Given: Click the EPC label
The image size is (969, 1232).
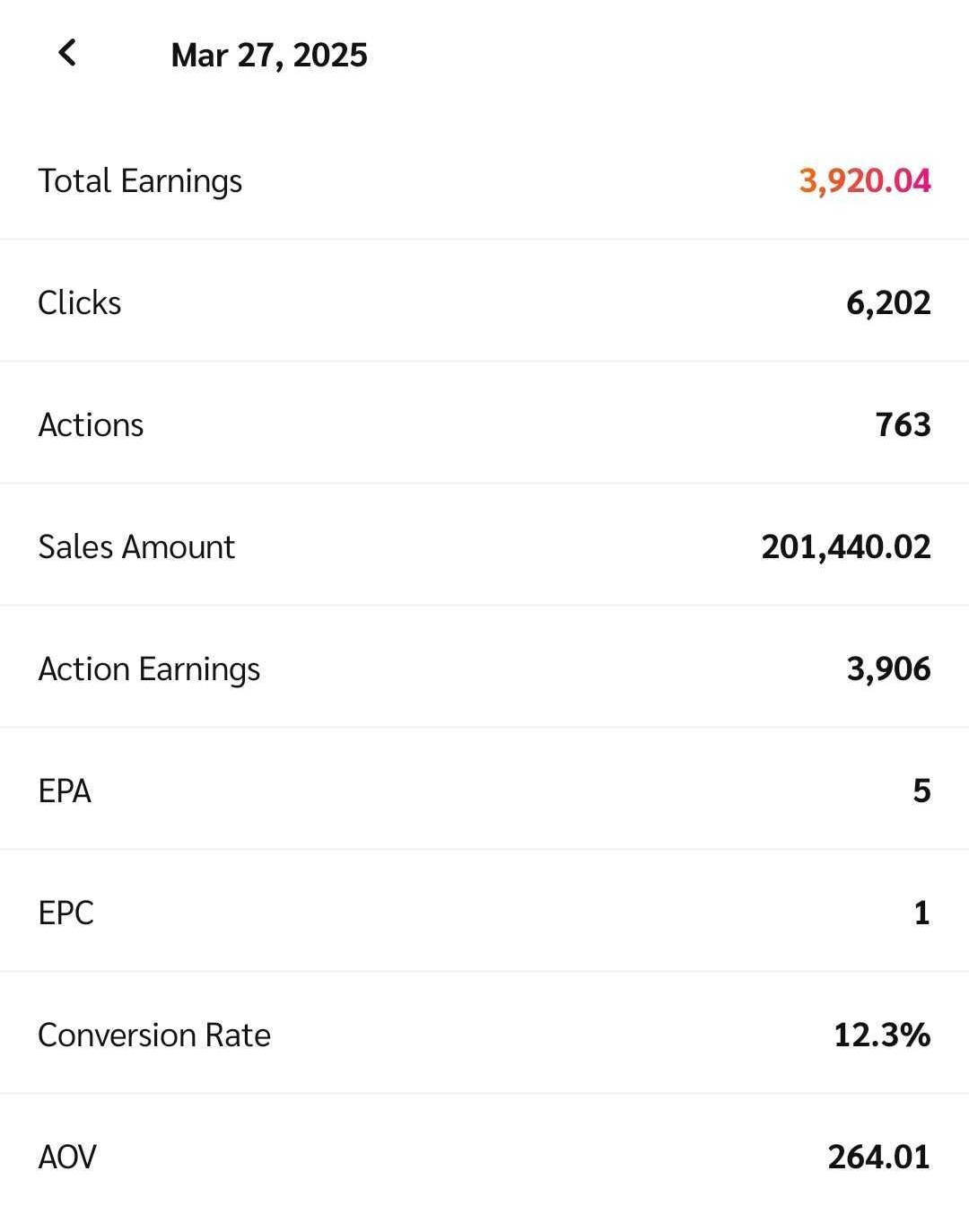Looking at the screenshot, I should point(65,913).
